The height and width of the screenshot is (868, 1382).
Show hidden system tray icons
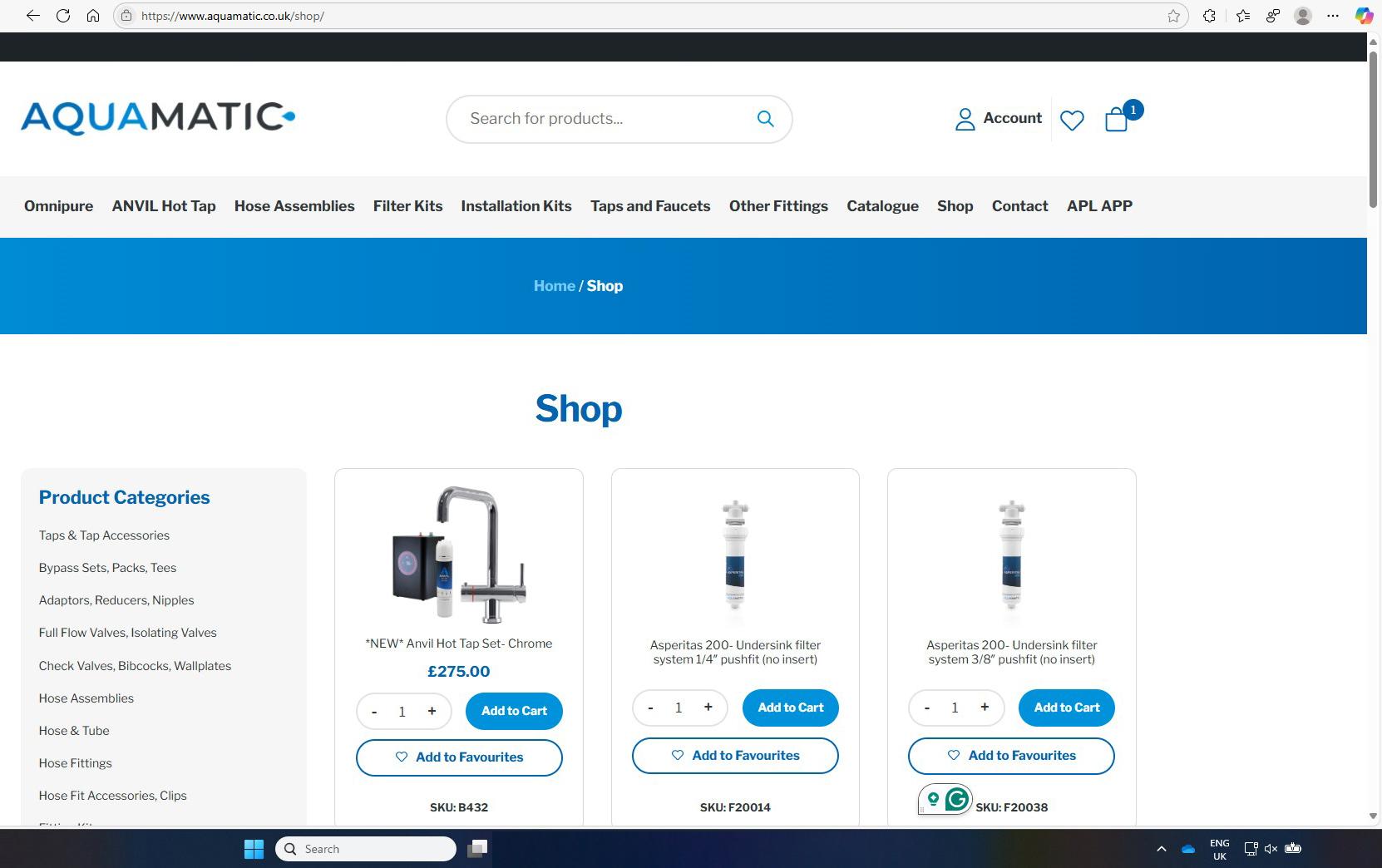click(1161, 849)
